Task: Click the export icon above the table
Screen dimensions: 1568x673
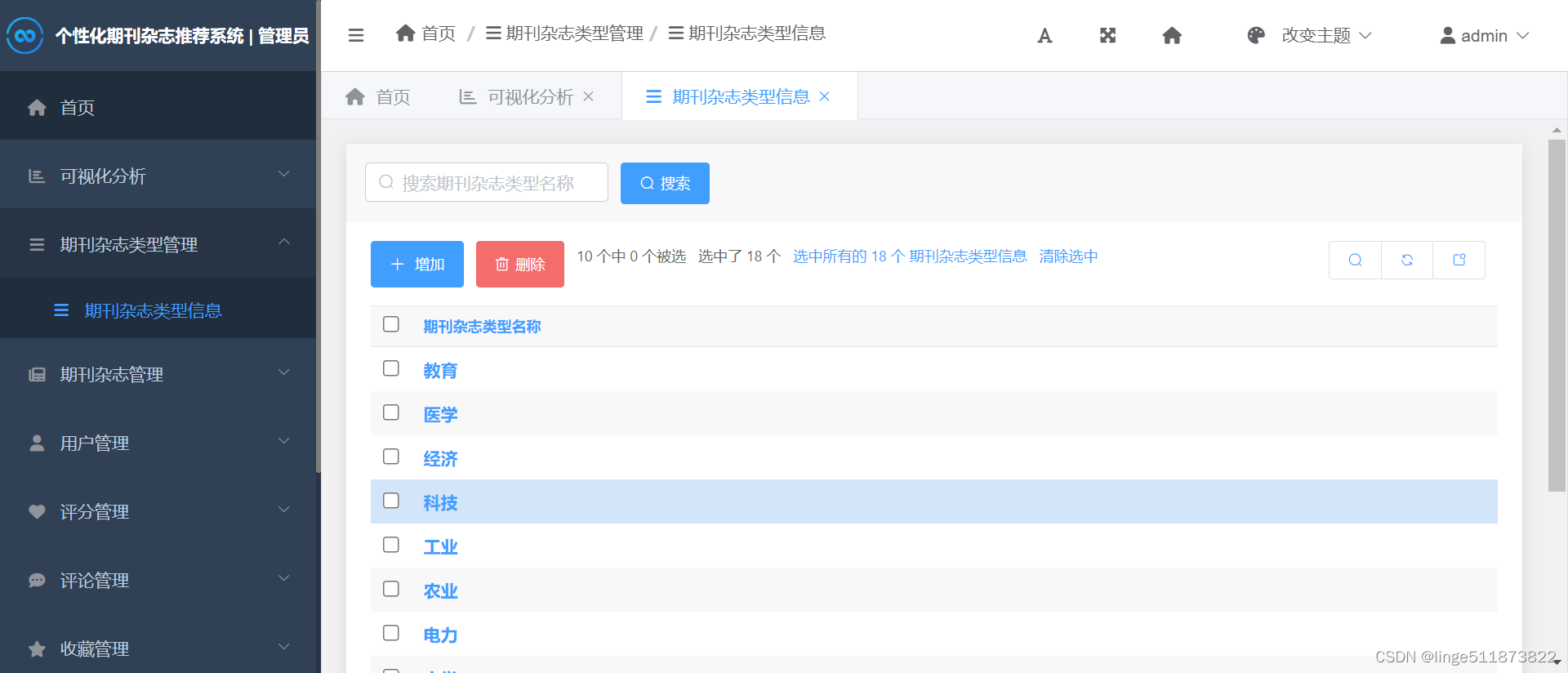Action: 1459,260
